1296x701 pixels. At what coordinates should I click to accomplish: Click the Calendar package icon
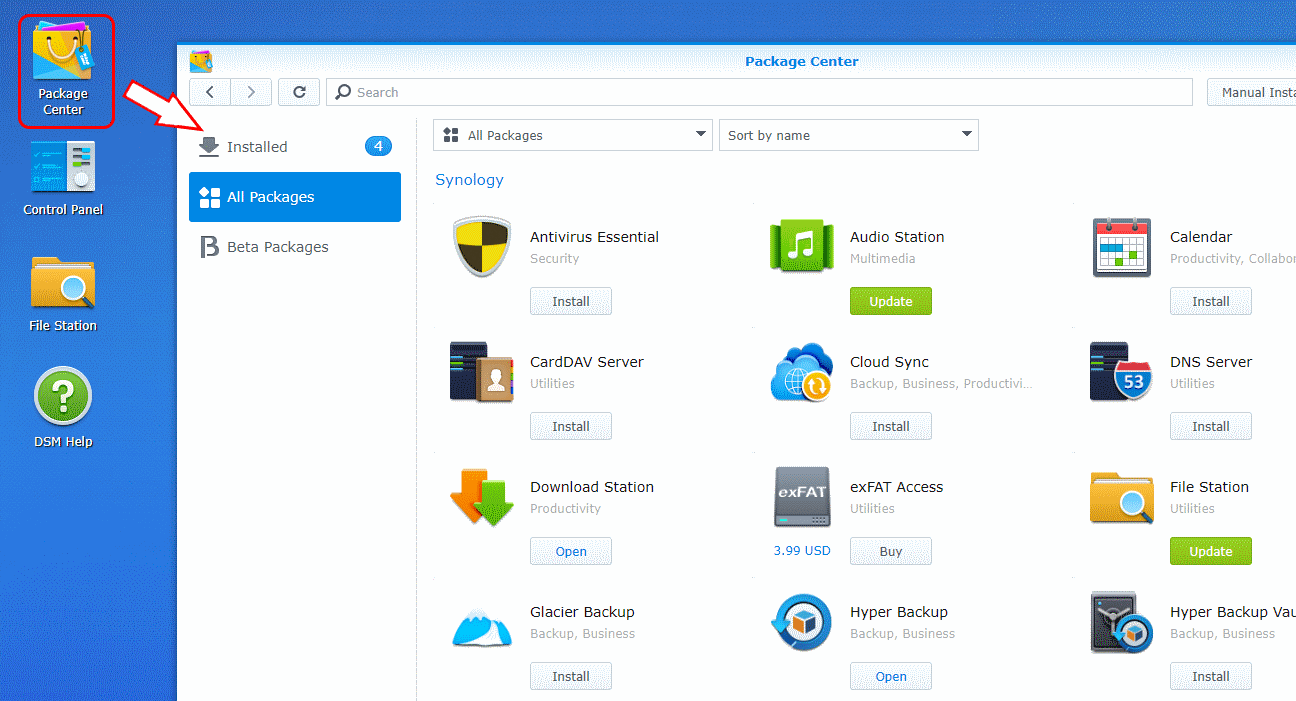tap(1122, 247)
